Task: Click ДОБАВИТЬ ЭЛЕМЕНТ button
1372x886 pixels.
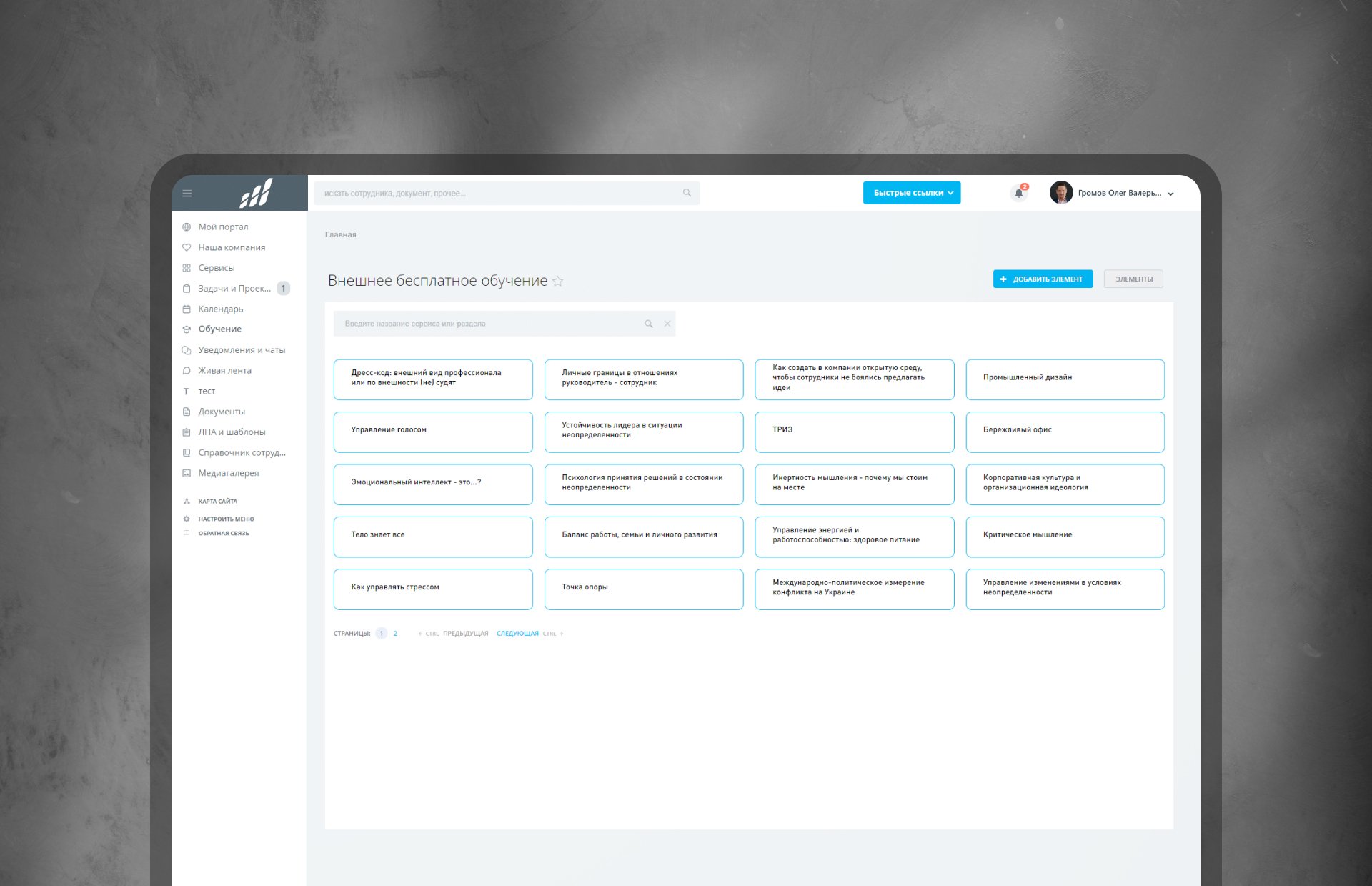Action: point(1043,279)
